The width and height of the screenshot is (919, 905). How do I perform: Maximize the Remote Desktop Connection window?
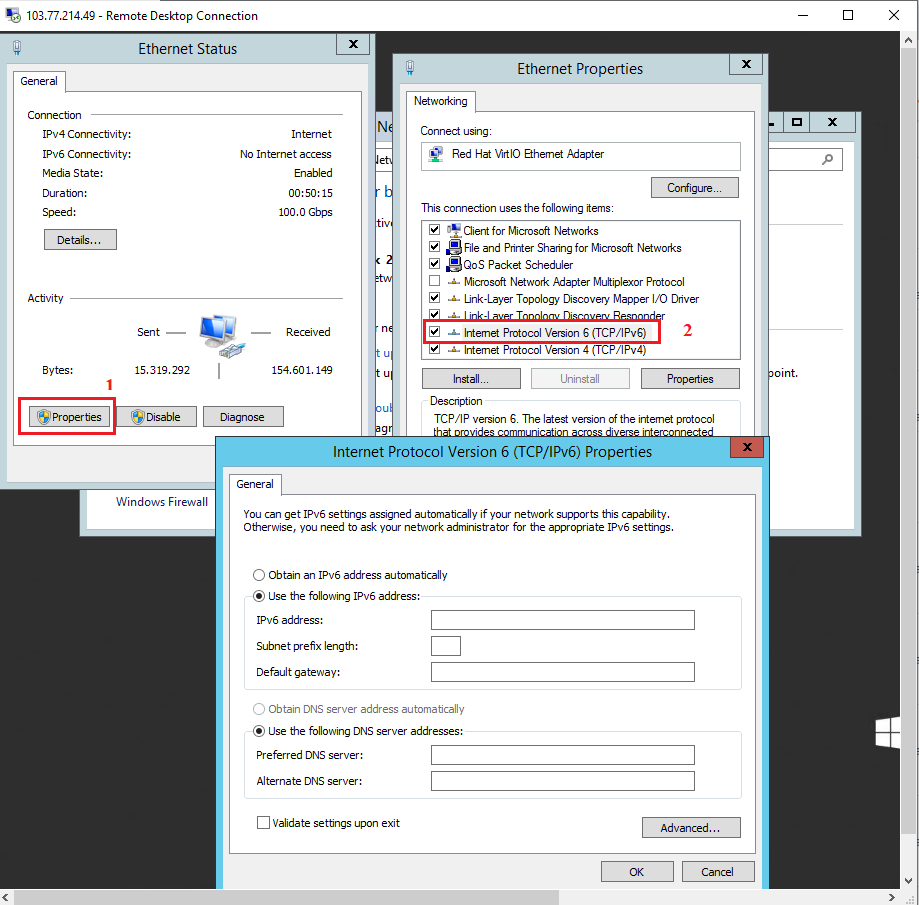pos(847,15)
